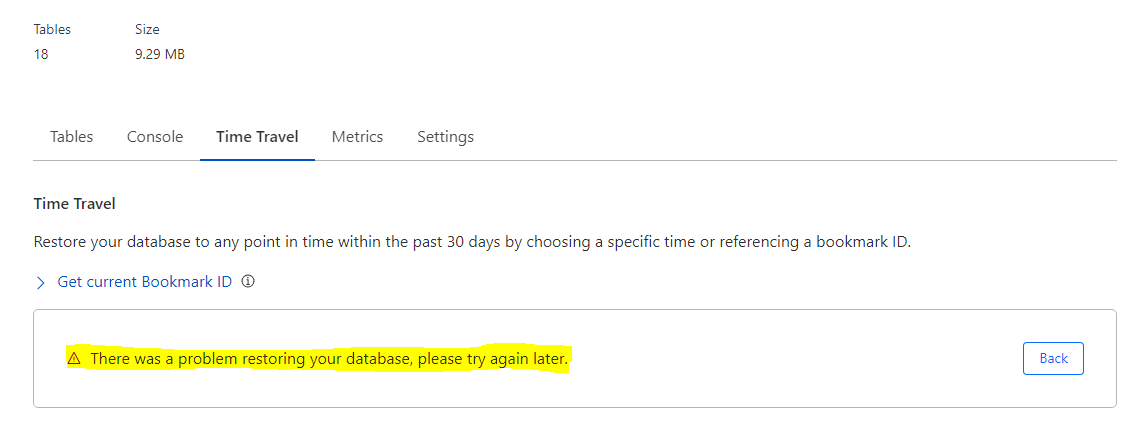Open the Get current Bookmark ID link
This screenshot has height=439, width=1141.
pyautogui.click(x=144, y=282)
